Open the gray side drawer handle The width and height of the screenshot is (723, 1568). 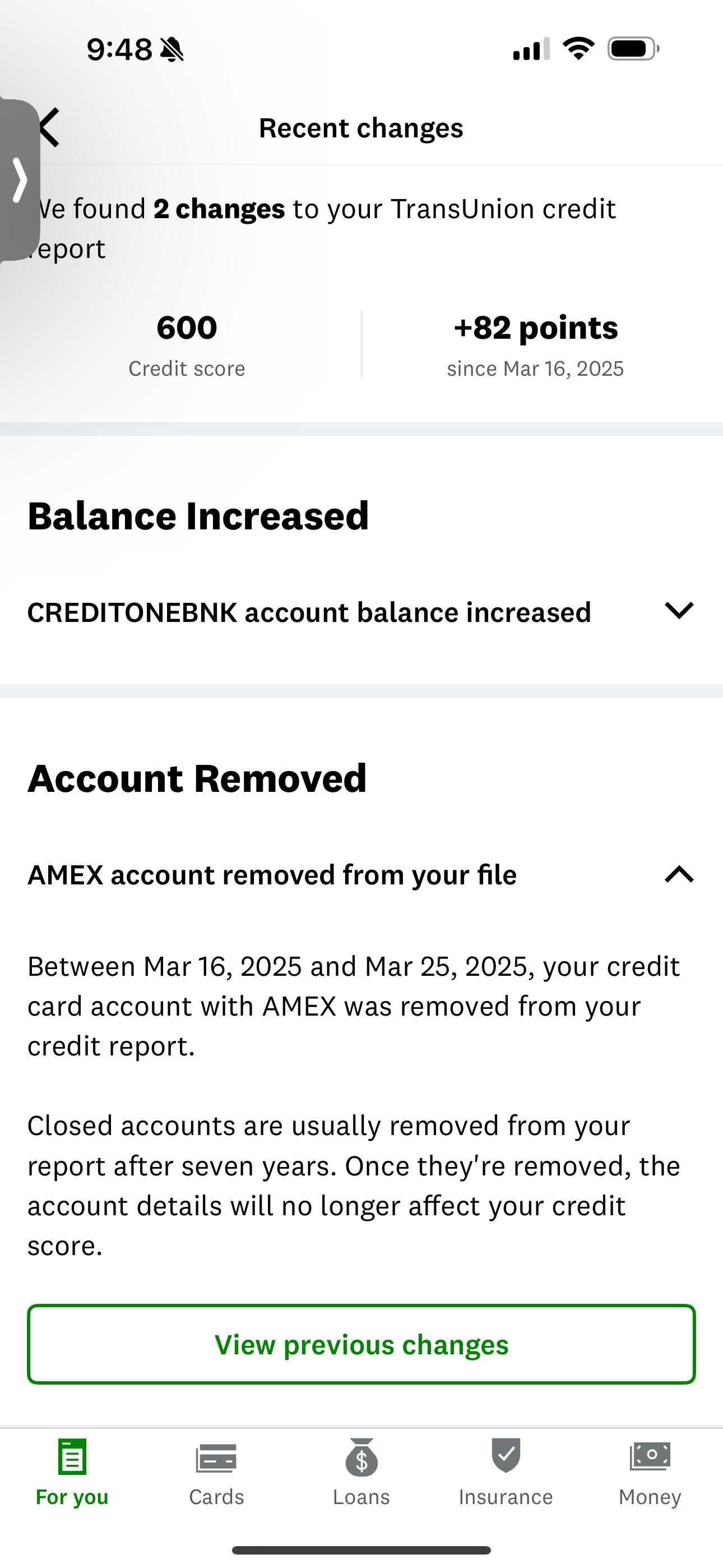pyautogui.click(x=20, y=180)
